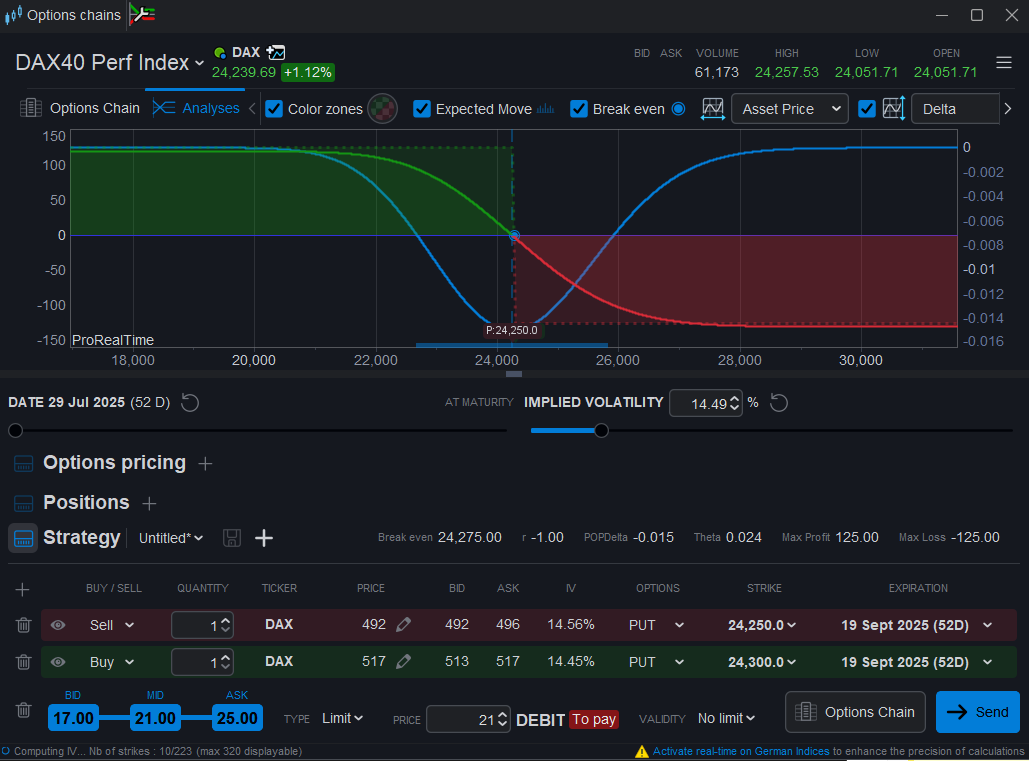Screen dimensions: 1029x761
Task: Edit the 492 price with pencil icon
Action: [404, 625]
